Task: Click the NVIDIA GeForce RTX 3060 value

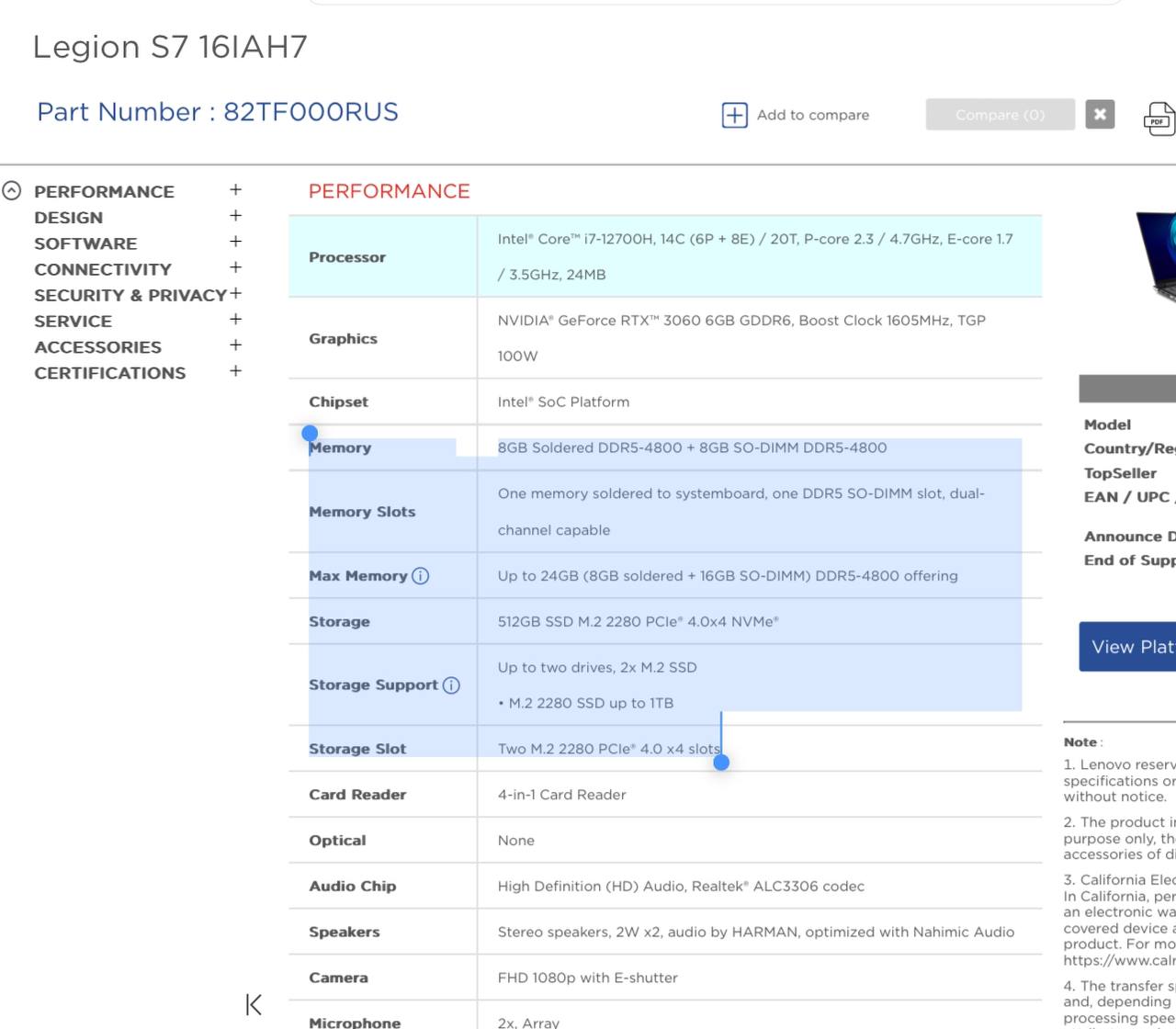Action: coord(741,338)
